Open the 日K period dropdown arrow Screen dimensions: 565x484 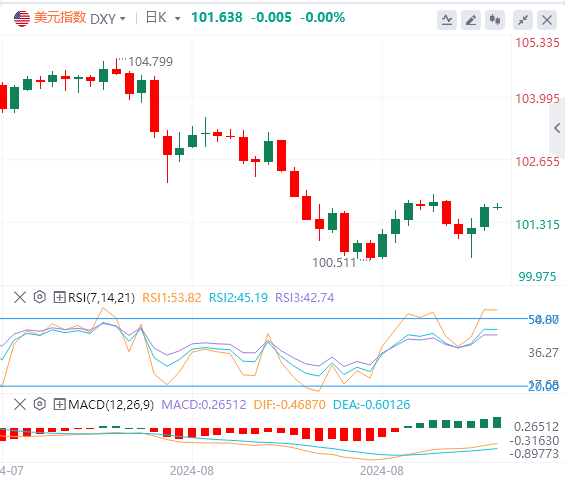pos(177,18)
